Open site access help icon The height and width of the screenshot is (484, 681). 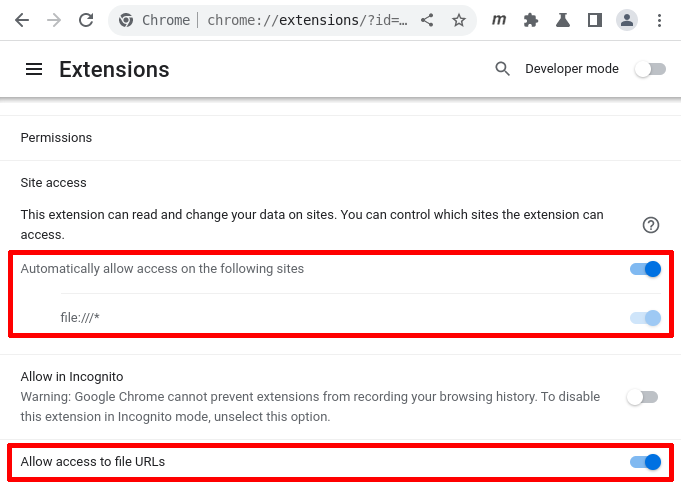coord(651,225)
